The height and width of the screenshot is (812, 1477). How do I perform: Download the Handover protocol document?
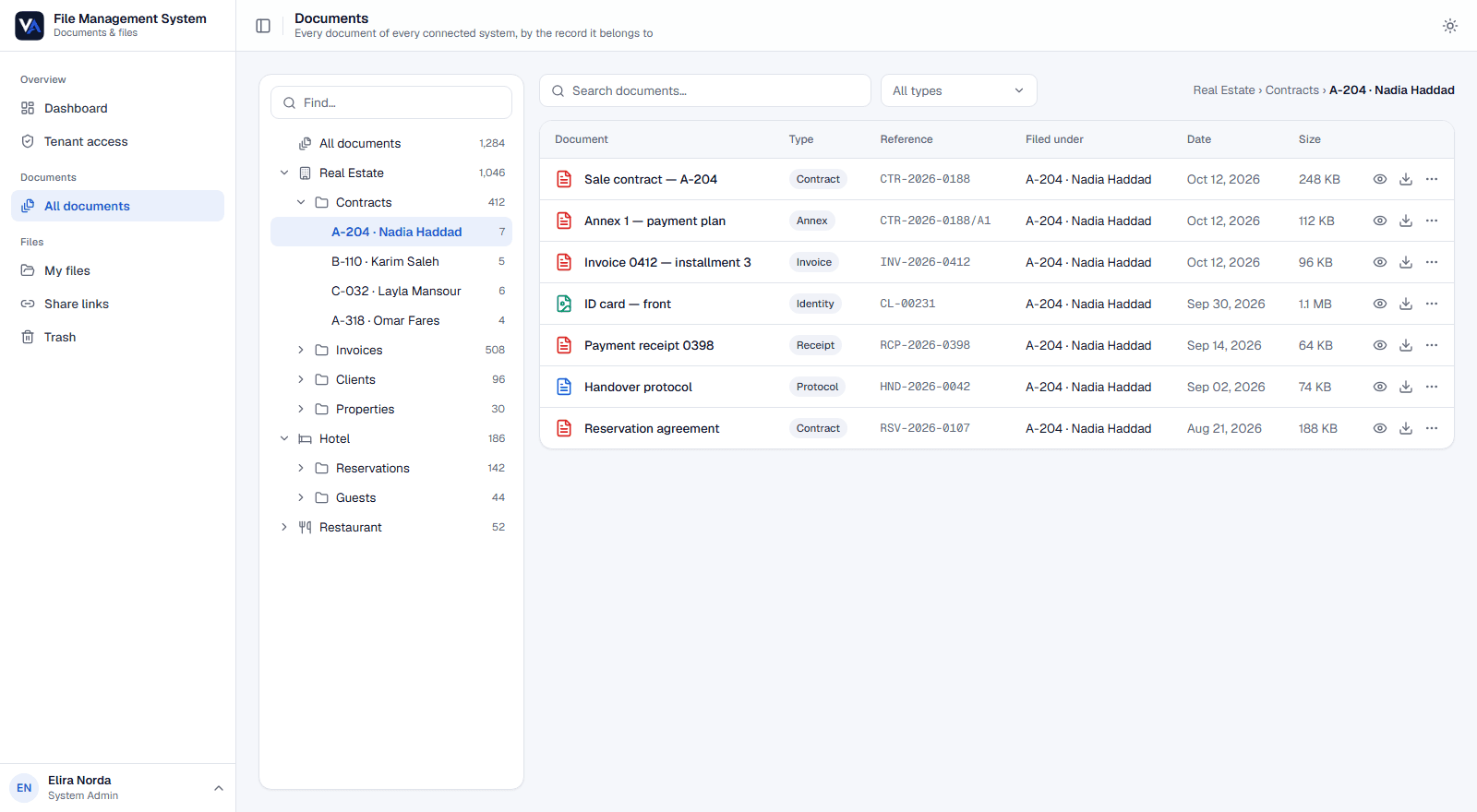[x=1406, y=387]
